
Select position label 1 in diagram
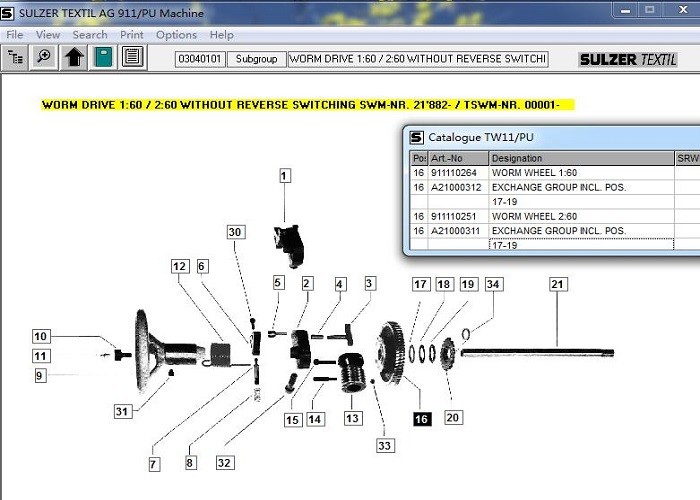285,175
